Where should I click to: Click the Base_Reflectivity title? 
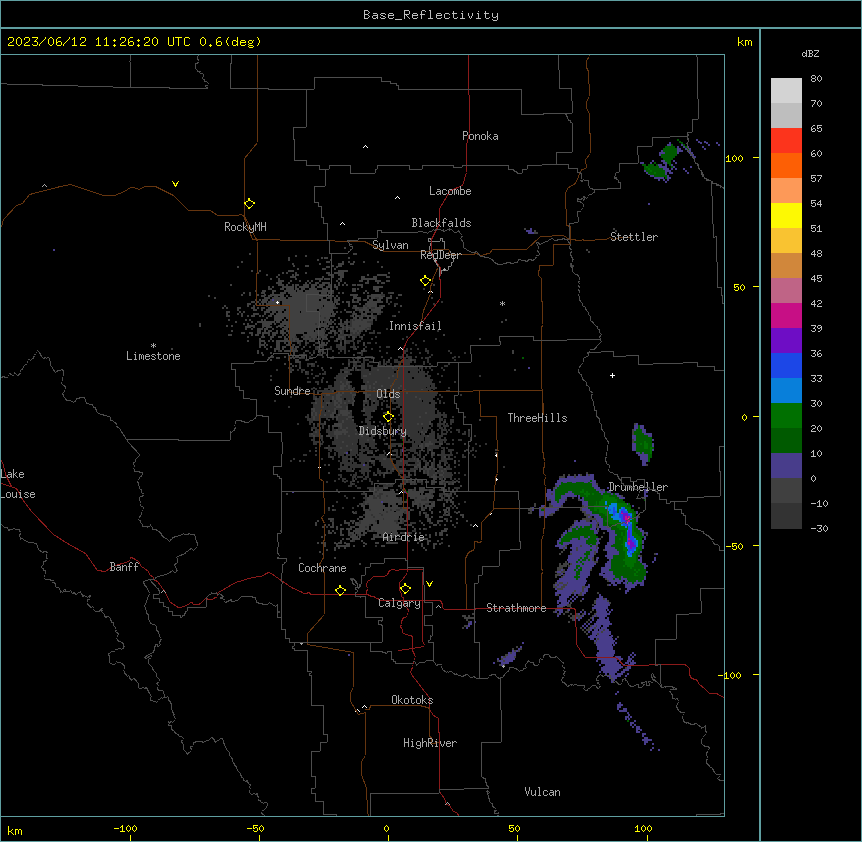[x=431, y=15]
